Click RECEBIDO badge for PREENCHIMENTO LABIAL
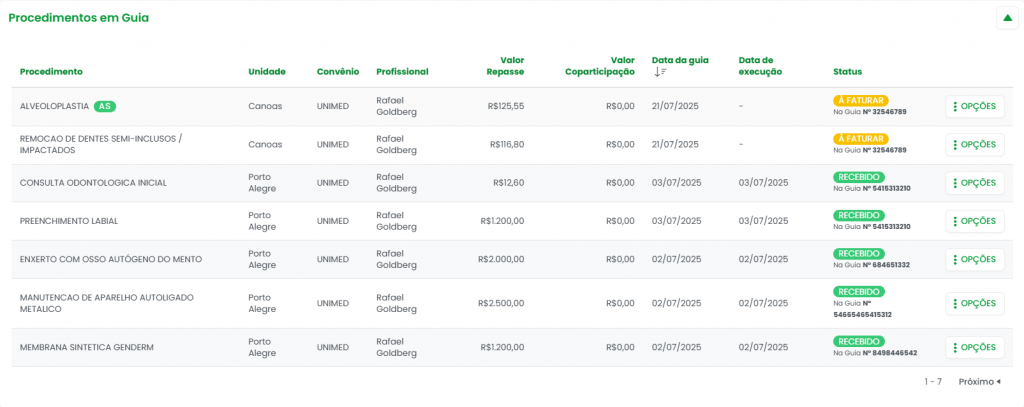This screenshot has height=407, width=1024. pos(858,215)
